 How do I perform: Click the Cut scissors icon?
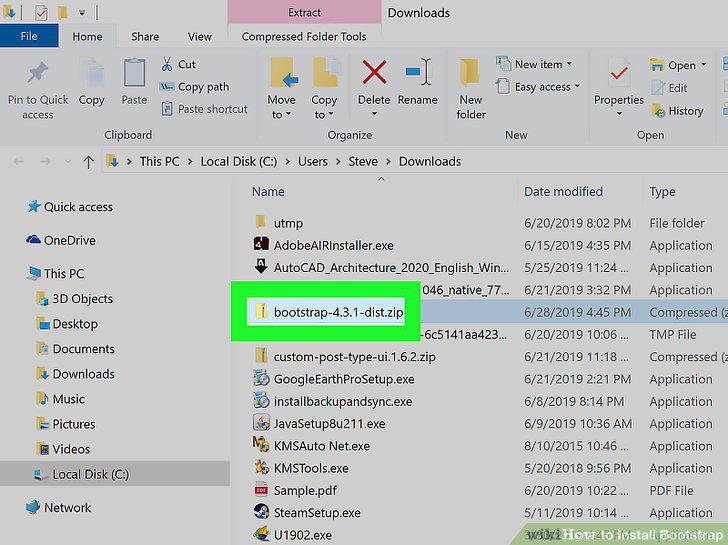[167, 64]
